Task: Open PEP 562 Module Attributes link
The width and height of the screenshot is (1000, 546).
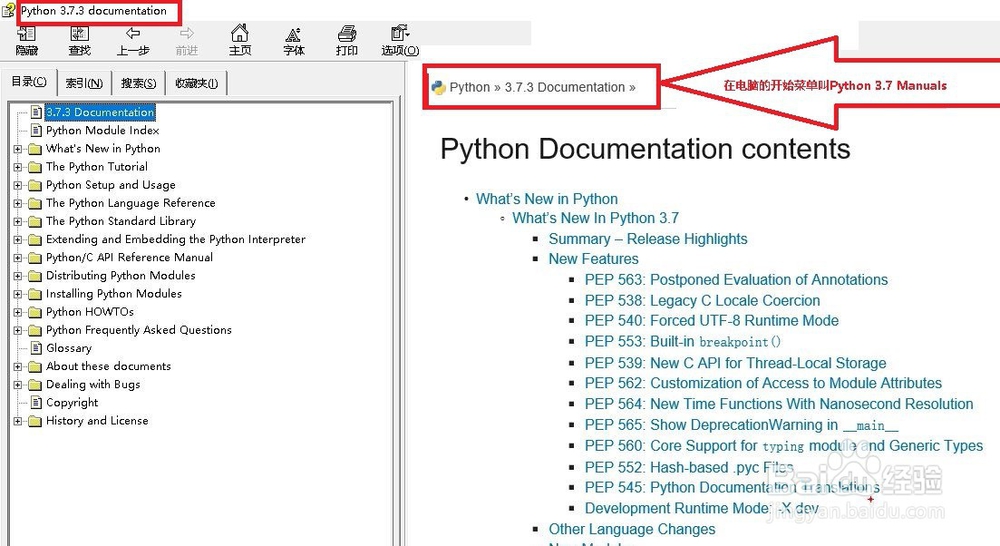Action: point(763,383)
